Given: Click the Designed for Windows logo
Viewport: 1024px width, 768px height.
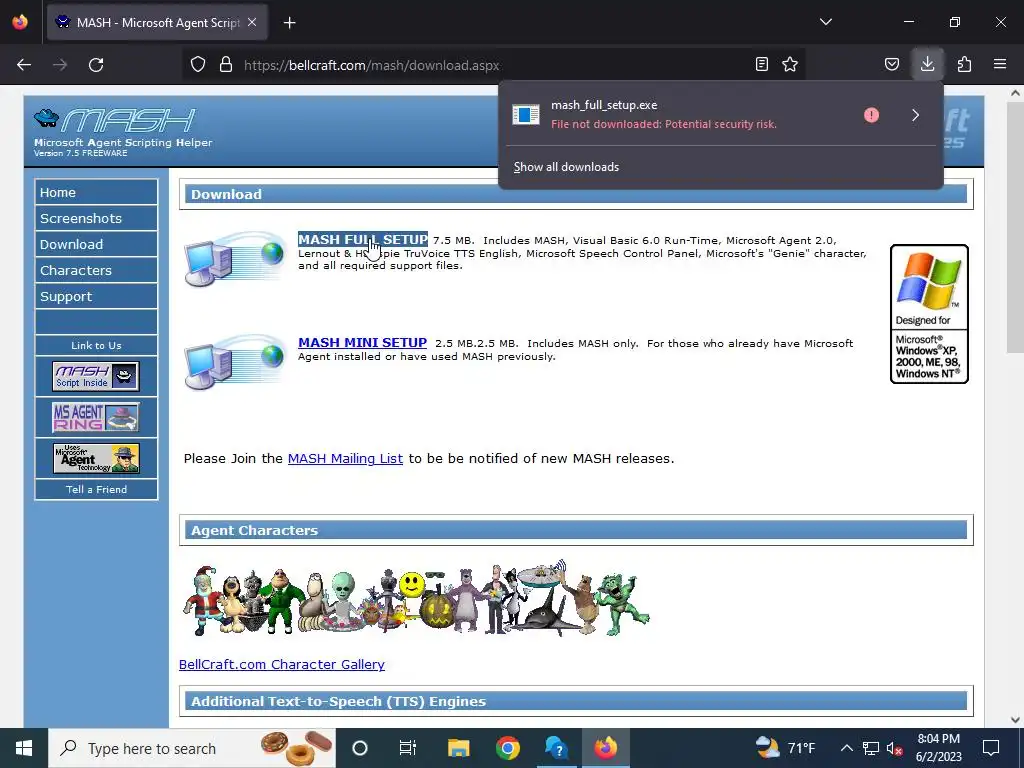Looking at the screenshot, I should click(x=929, y=313).
